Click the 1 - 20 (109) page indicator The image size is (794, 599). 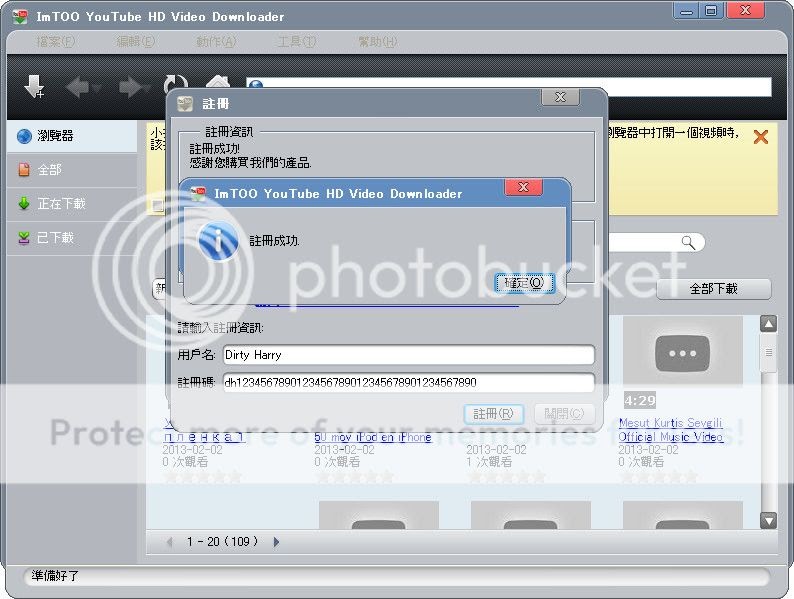222,542
